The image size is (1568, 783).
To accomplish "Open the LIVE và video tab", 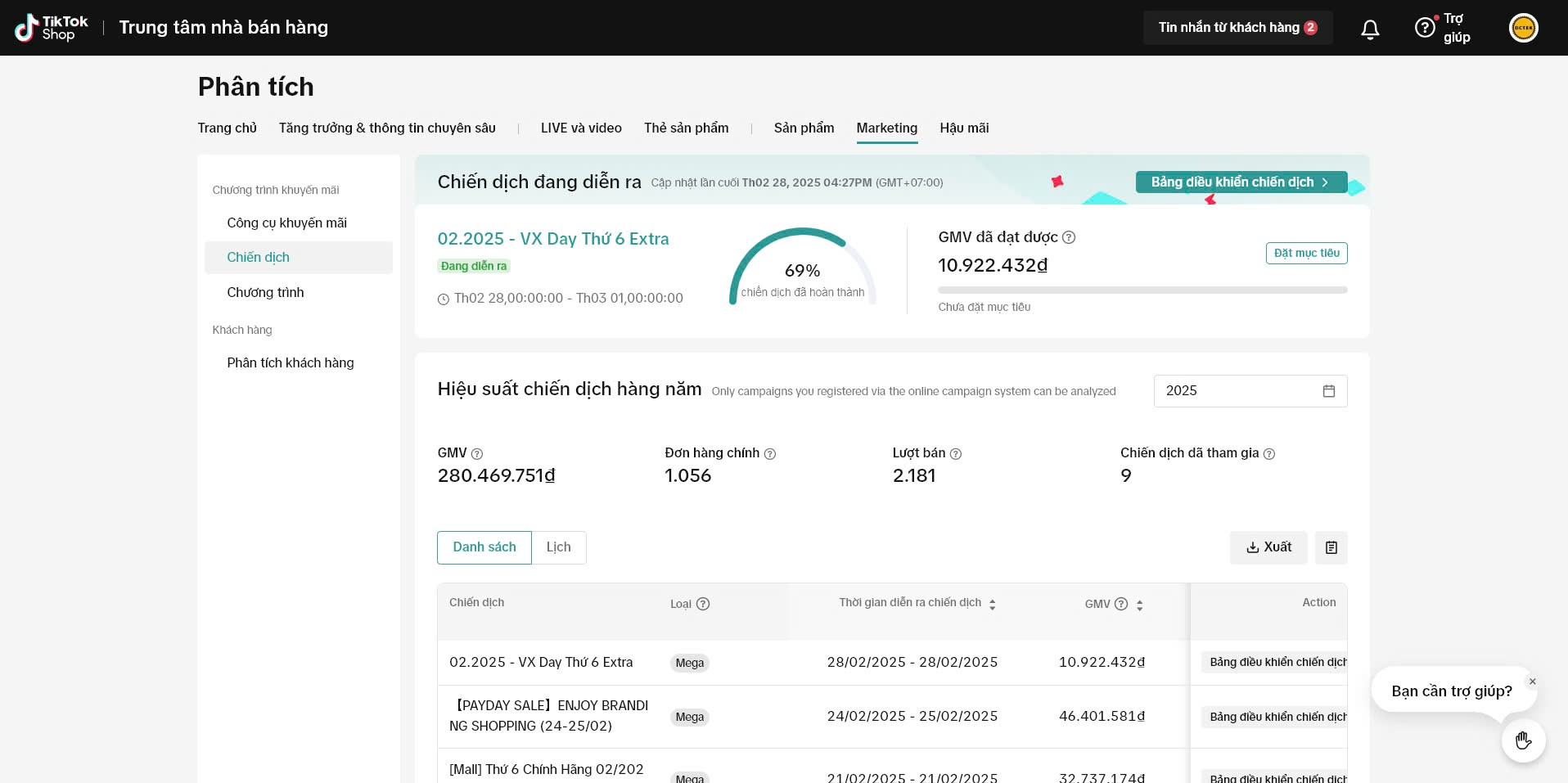I will (581, 128).
